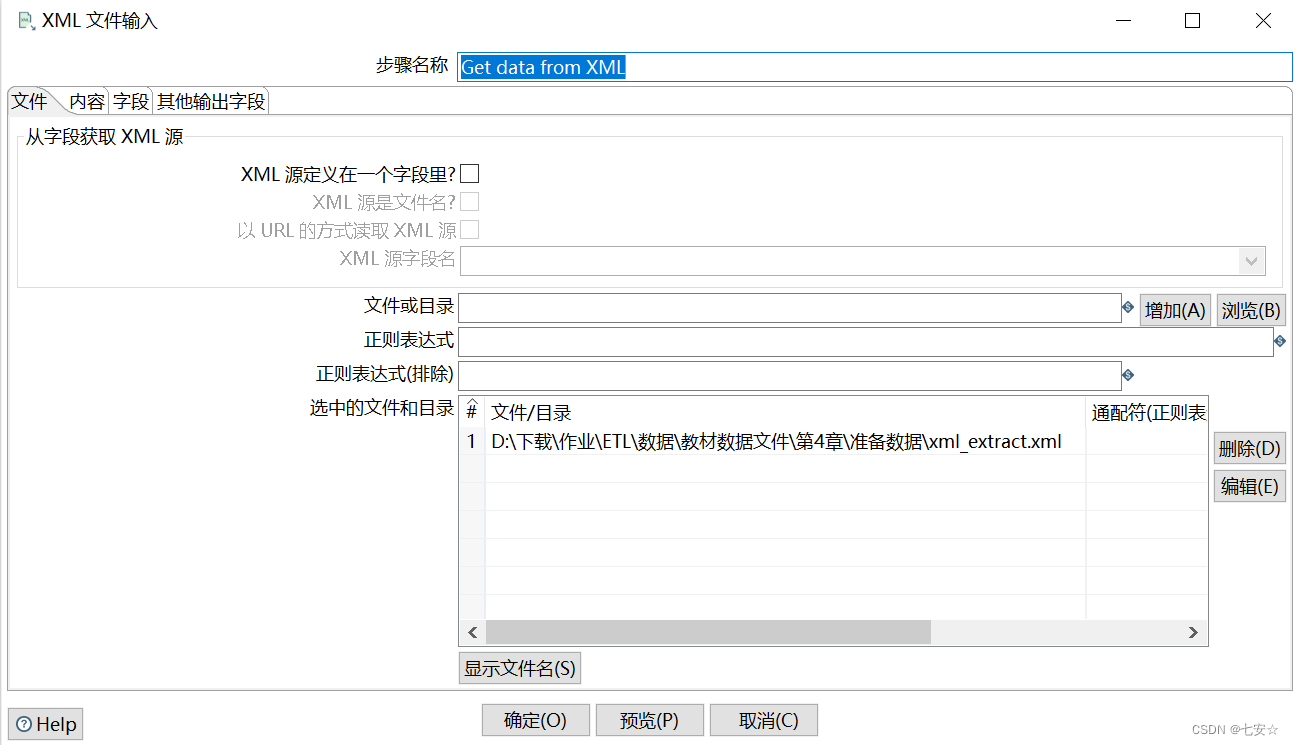Check 以 URL 的方式读取 XML 源
This screenshot has width=1294, height=745.
[469, 229]
